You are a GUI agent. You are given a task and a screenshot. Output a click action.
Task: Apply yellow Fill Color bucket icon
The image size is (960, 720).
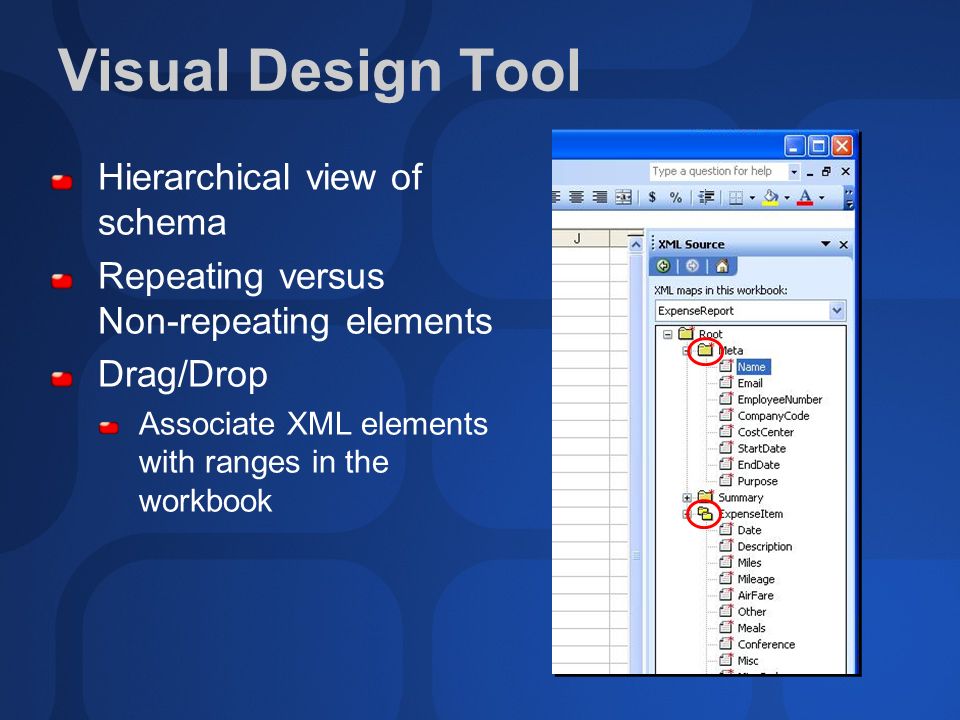click(x=770, y=197)
